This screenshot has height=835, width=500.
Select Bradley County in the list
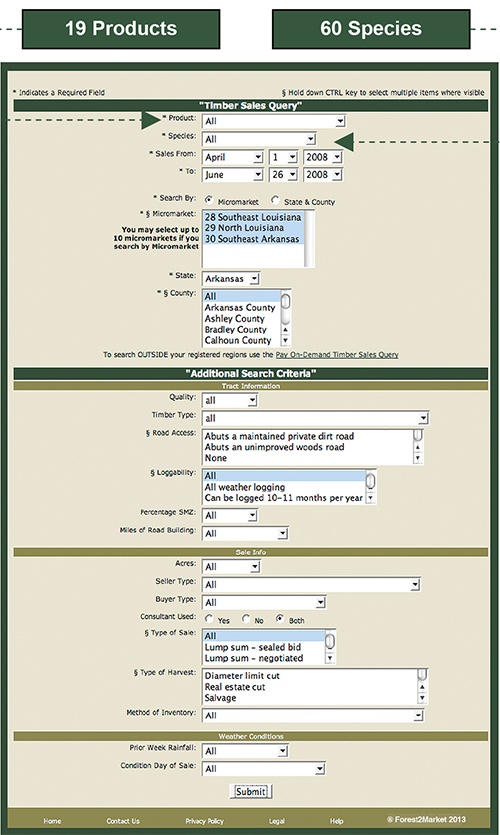point(242,330)
